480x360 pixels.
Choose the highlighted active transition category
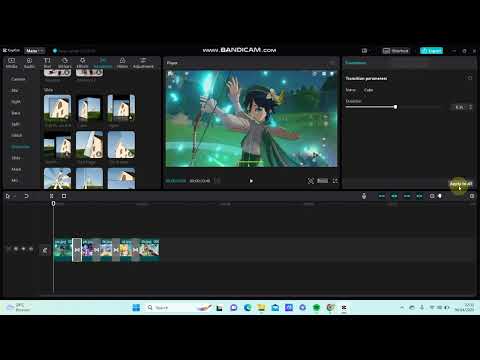20,147
